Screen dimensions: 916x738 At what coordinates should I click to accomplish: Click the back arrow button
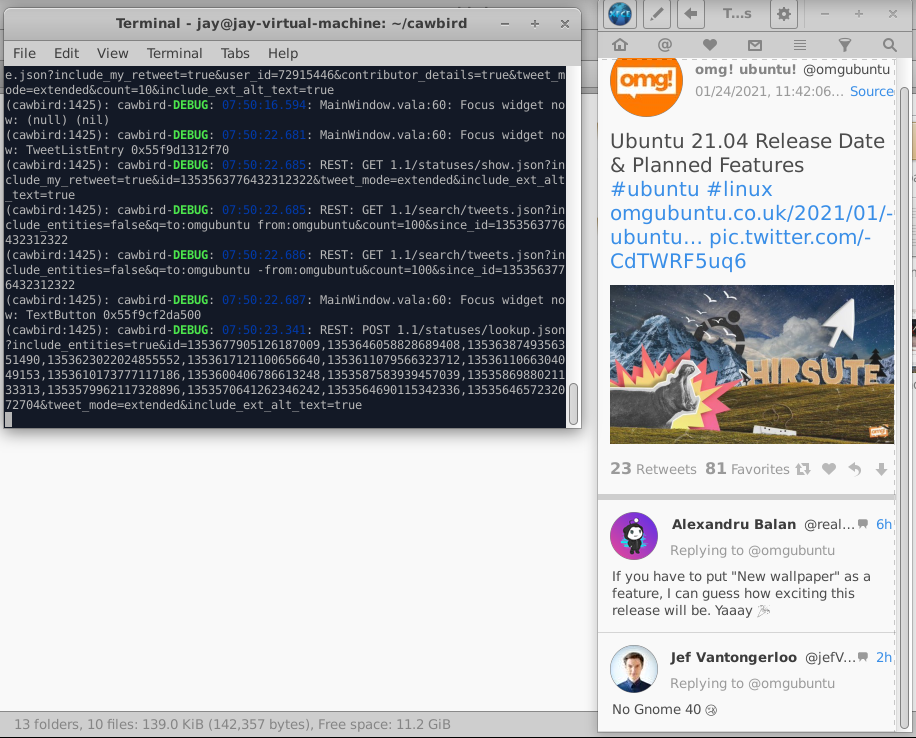(x=691, y=13)
